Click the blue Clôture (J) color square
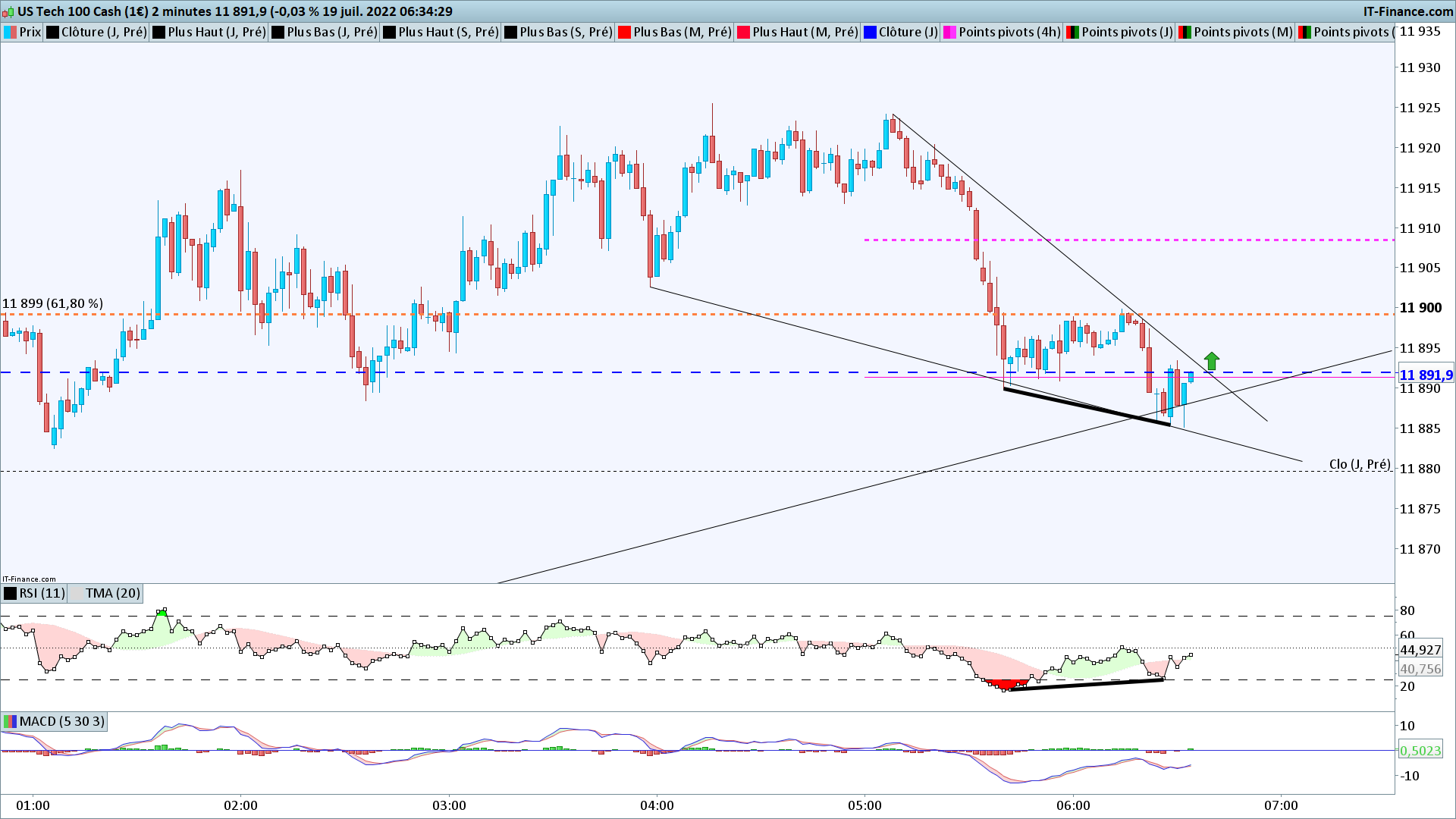This screenshot has width=1456, height=819. click(870, 32)
